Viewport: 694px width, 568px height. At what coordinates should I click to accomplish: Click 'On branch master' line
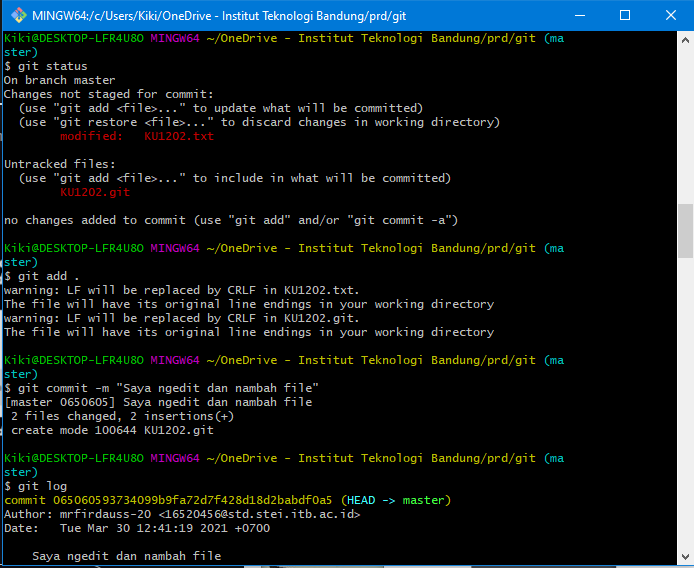pos(59,80)
